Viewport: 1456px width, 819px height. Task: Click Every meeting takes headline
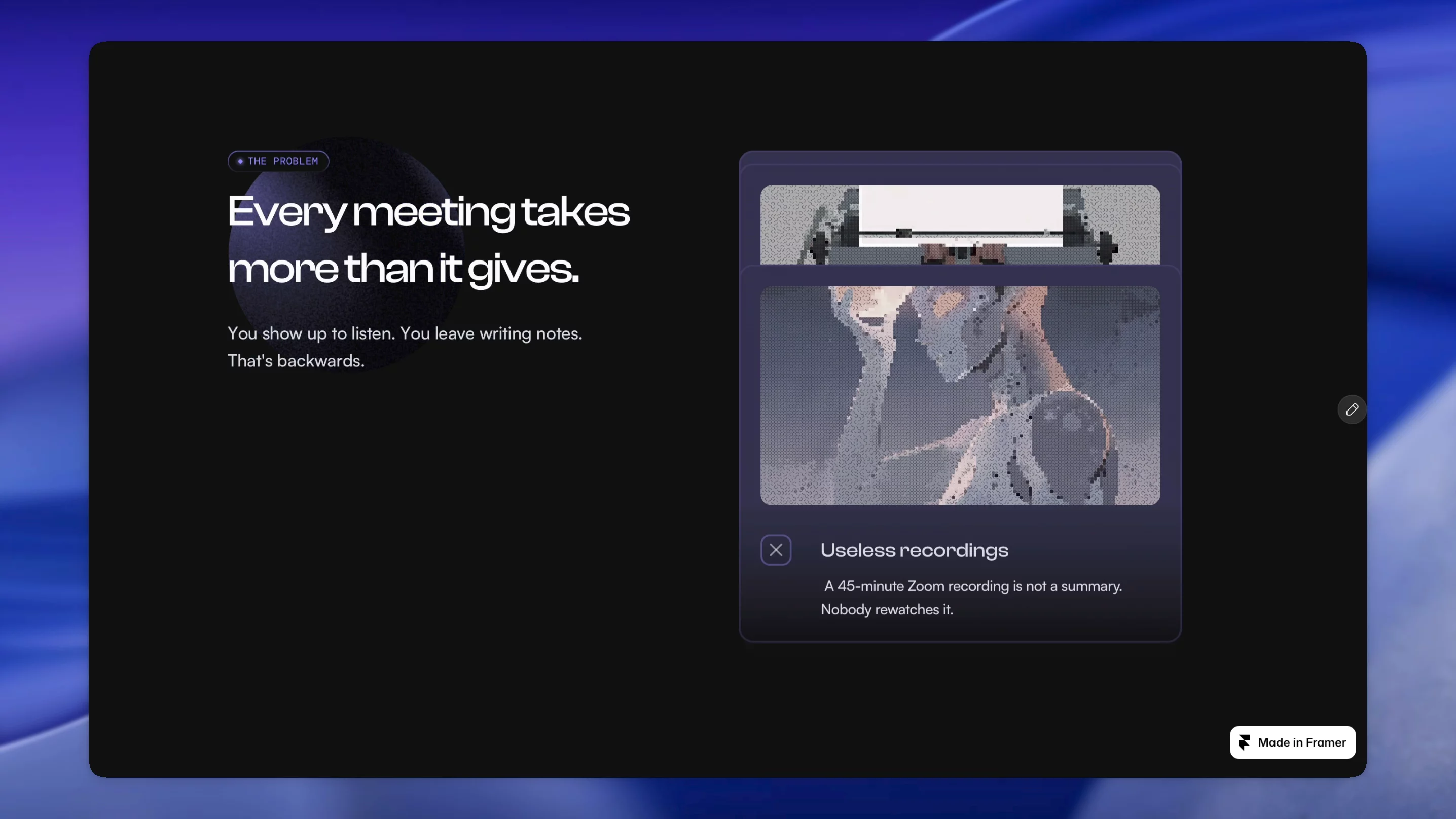click(428, 212)
